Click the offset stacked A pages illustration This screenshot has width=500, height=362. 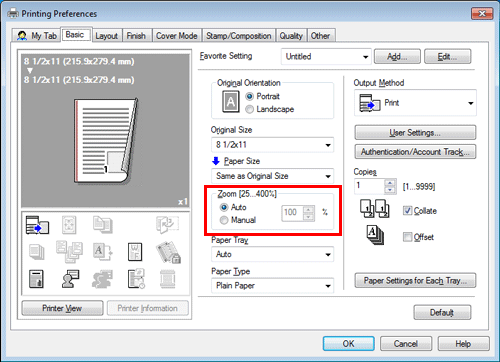click(375, 235)
